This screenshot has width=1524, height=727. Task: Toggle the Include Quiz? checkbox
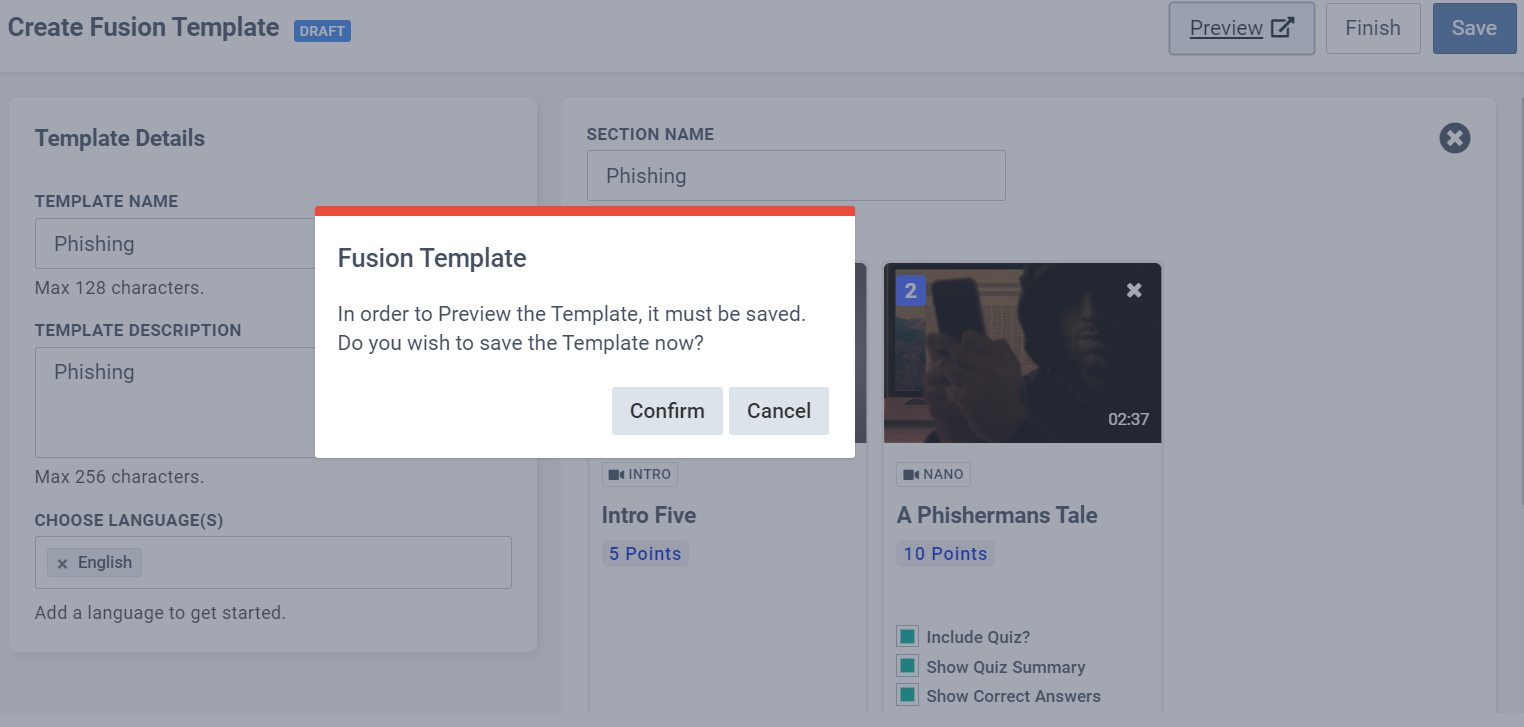tap(907, 637)
